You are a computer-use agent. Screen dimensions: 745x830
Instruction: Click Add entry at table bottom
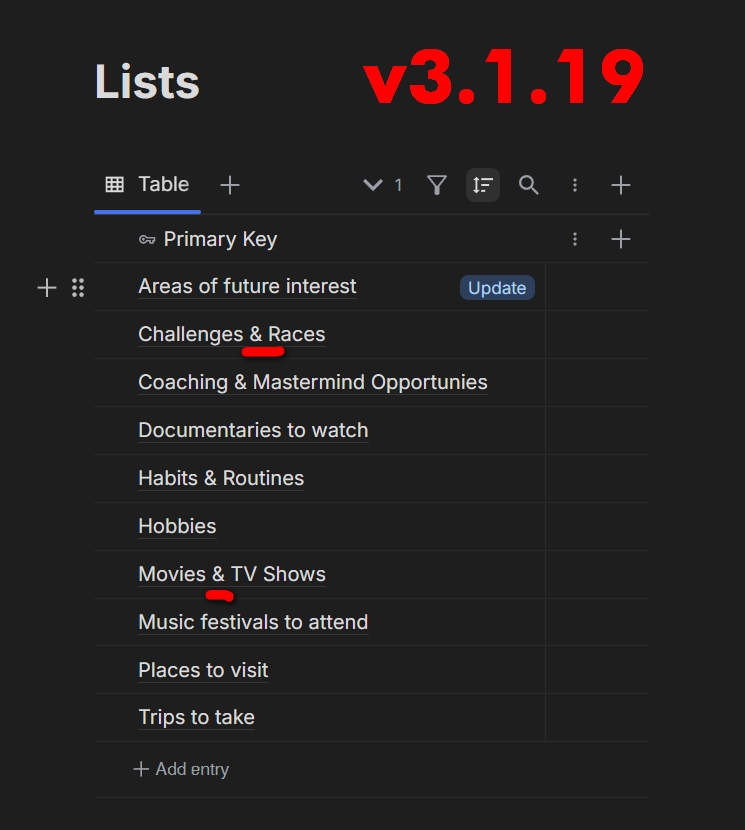point(182,769)
